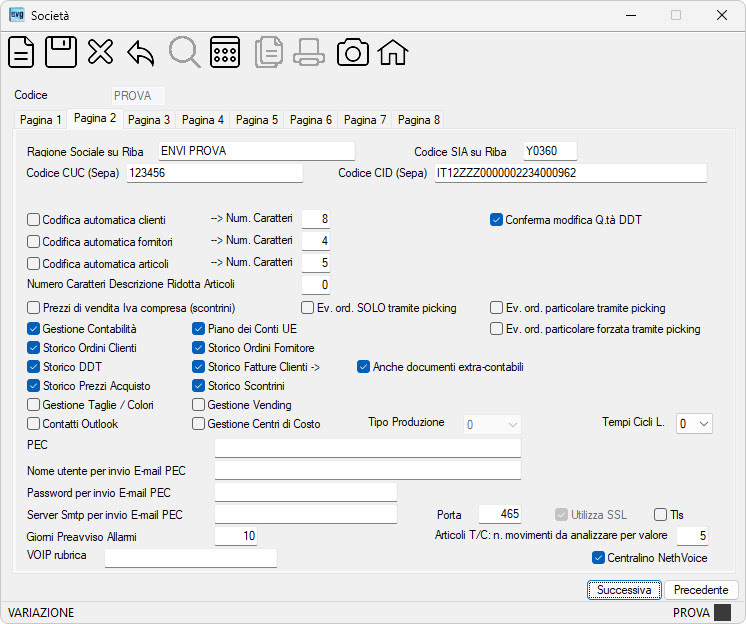Close the Società window
The width and height of the screenshot is (746, 624).
(722, 15)
